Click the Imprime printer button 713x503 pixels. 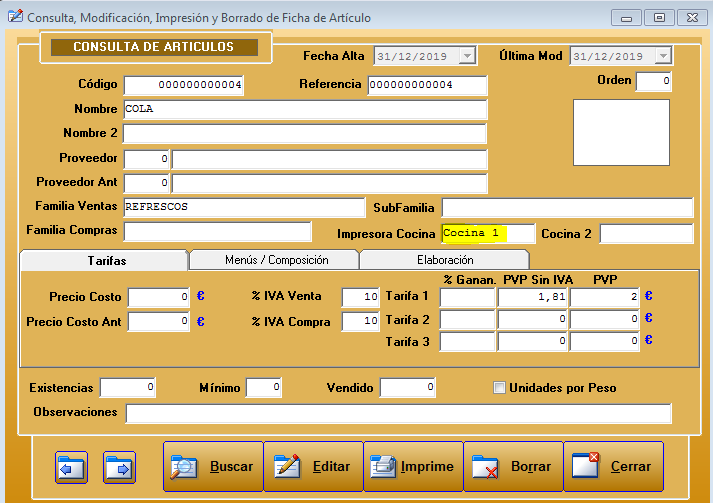coord(413,467)
